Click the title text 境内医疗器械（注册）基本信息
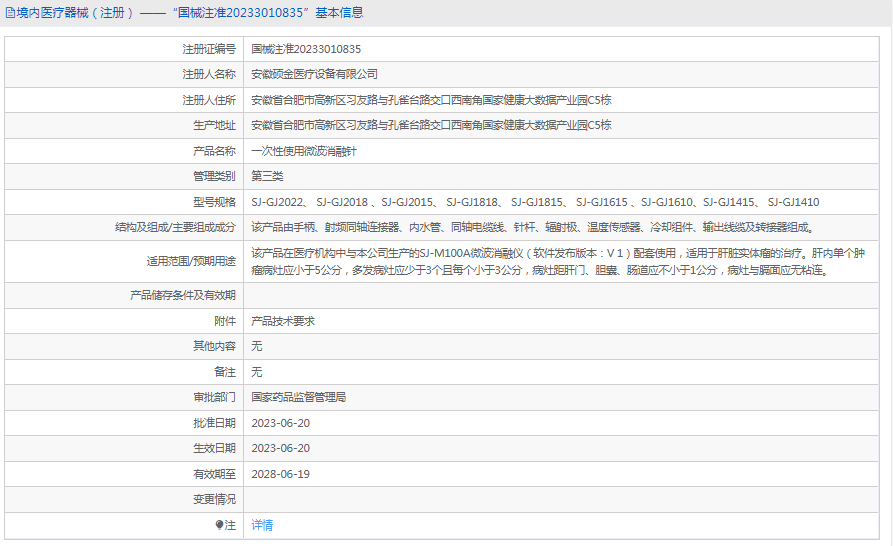Viewport: 893px width, 546px height. (190, 13)
